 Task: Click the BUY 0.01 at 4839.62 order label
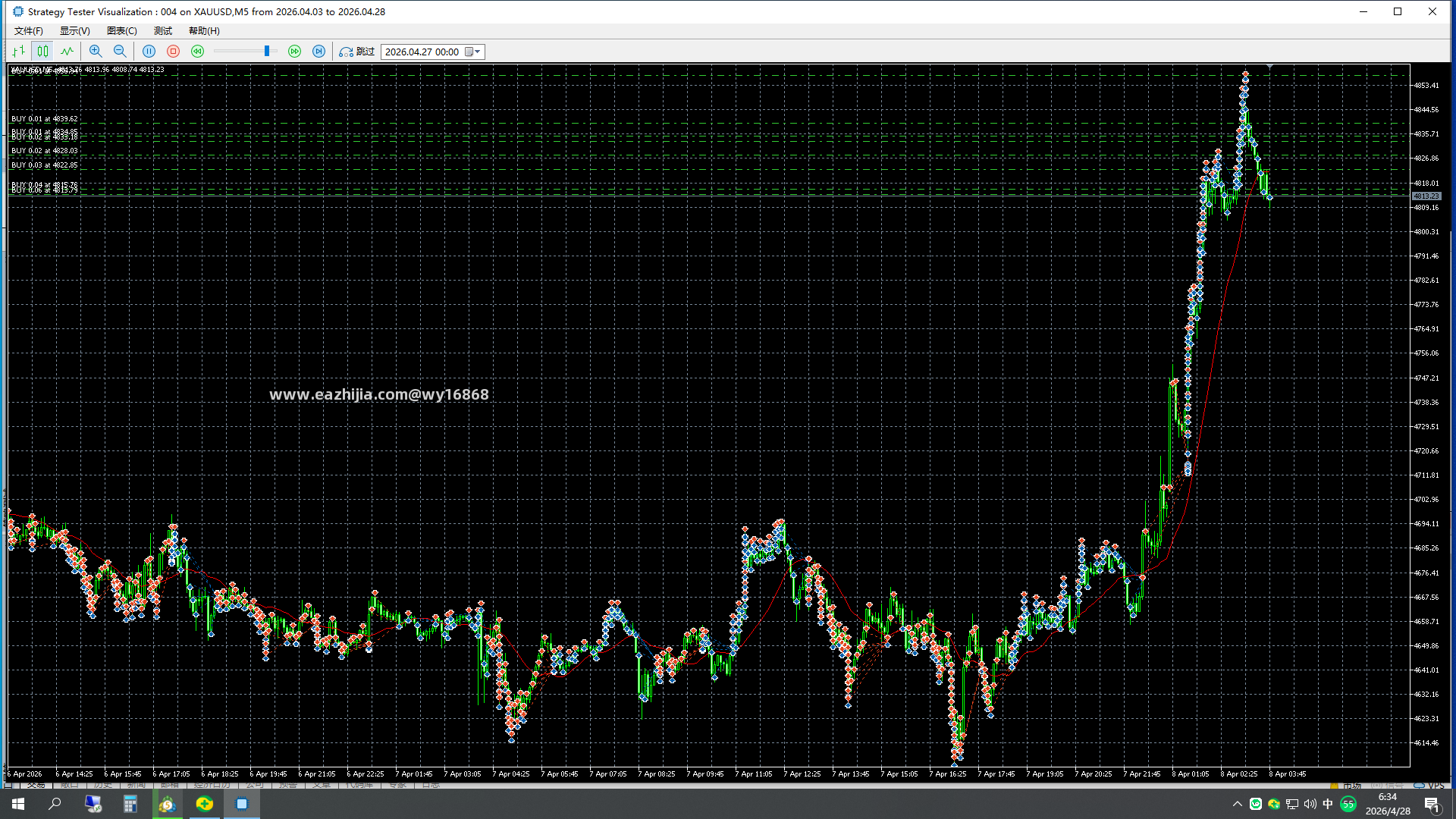44,119
